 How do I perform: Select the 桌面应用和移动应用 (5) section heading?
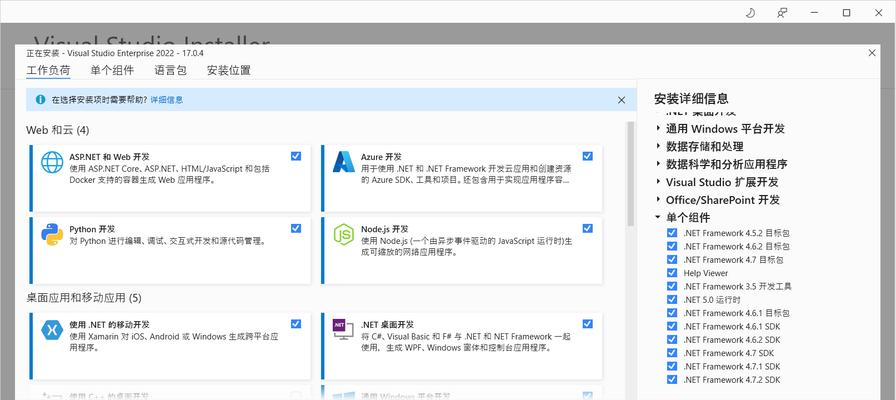(83, 298)
